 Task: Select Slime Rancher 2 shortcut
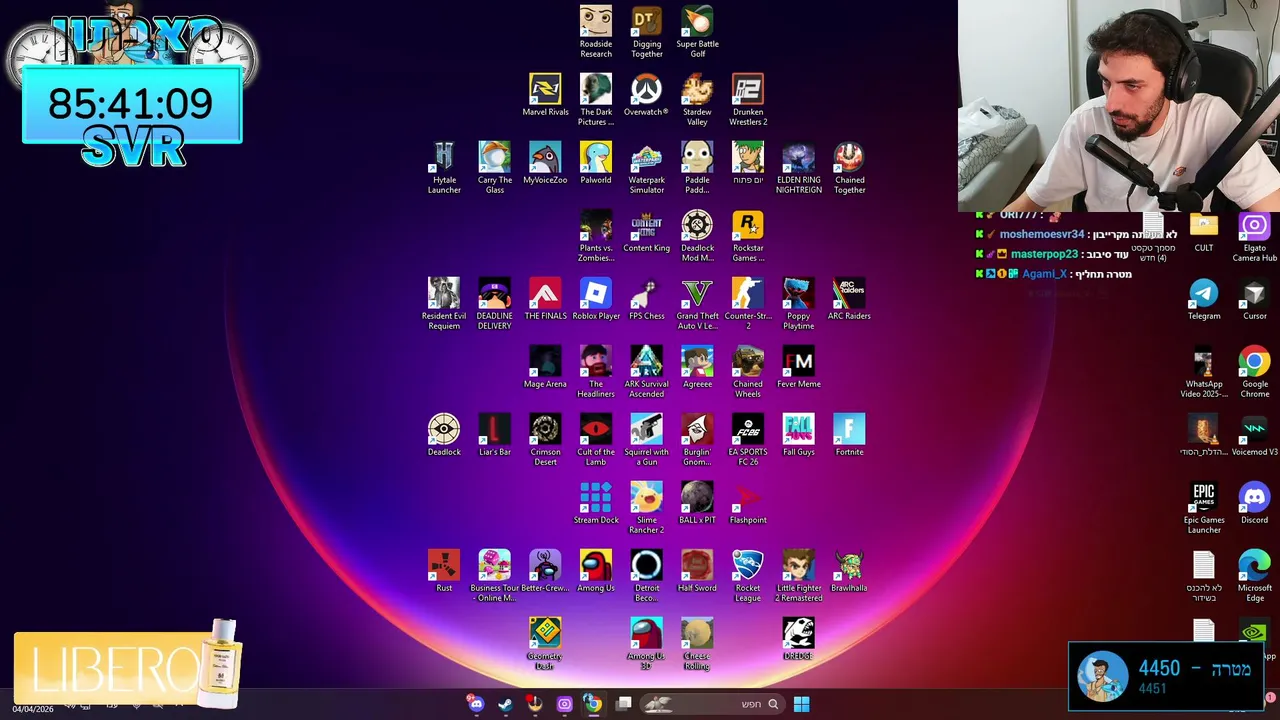[x=647, y=508]
